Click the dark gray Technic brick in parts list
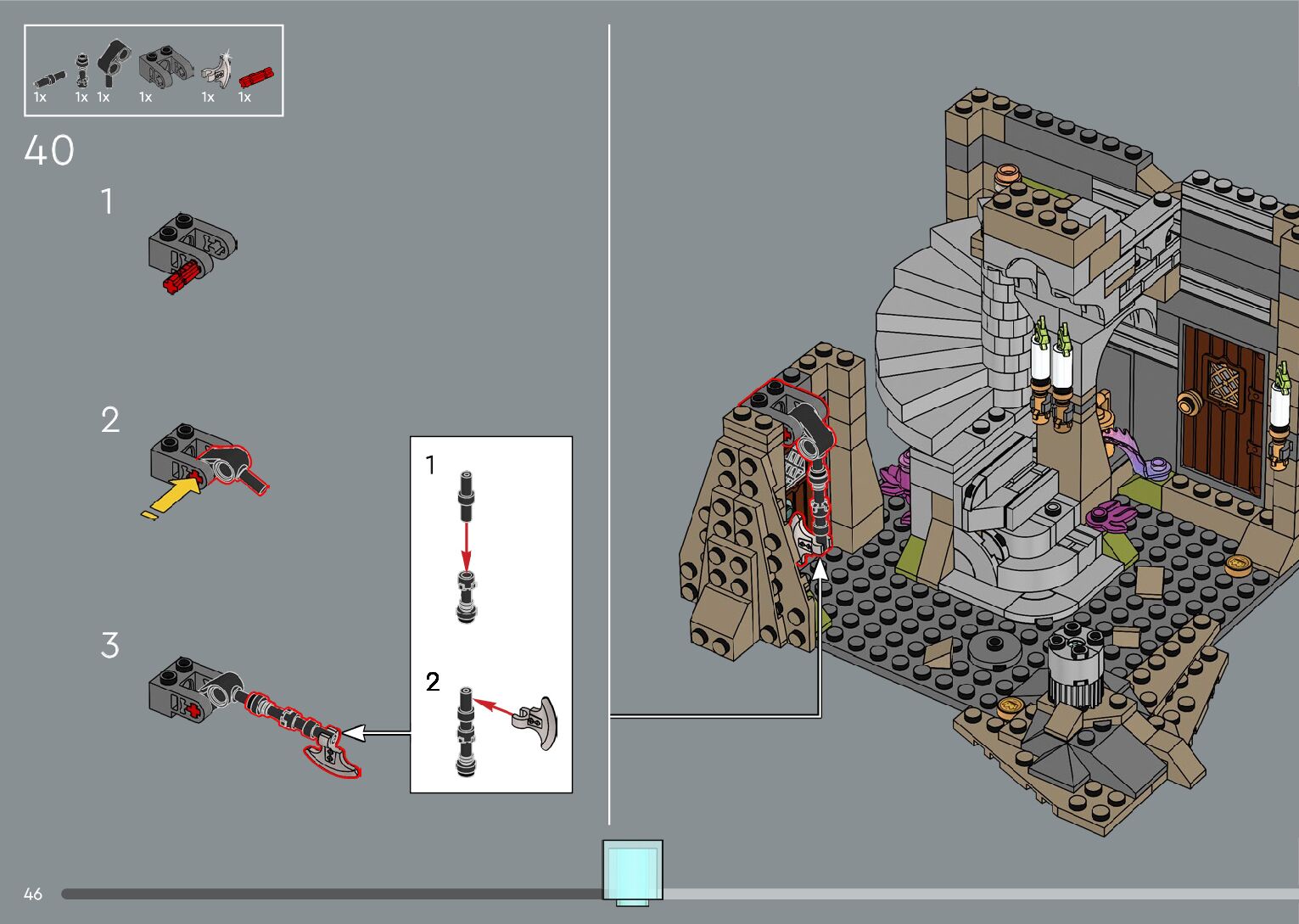 tap(165, 66)
